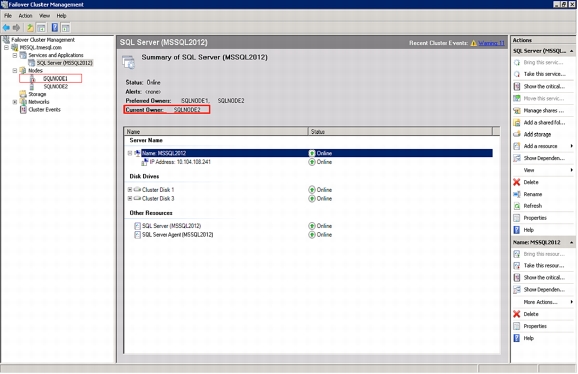This screenshot has width=578, height=374.
Task: Expand the Networks tree branch
Action: (x=15, y=102)
